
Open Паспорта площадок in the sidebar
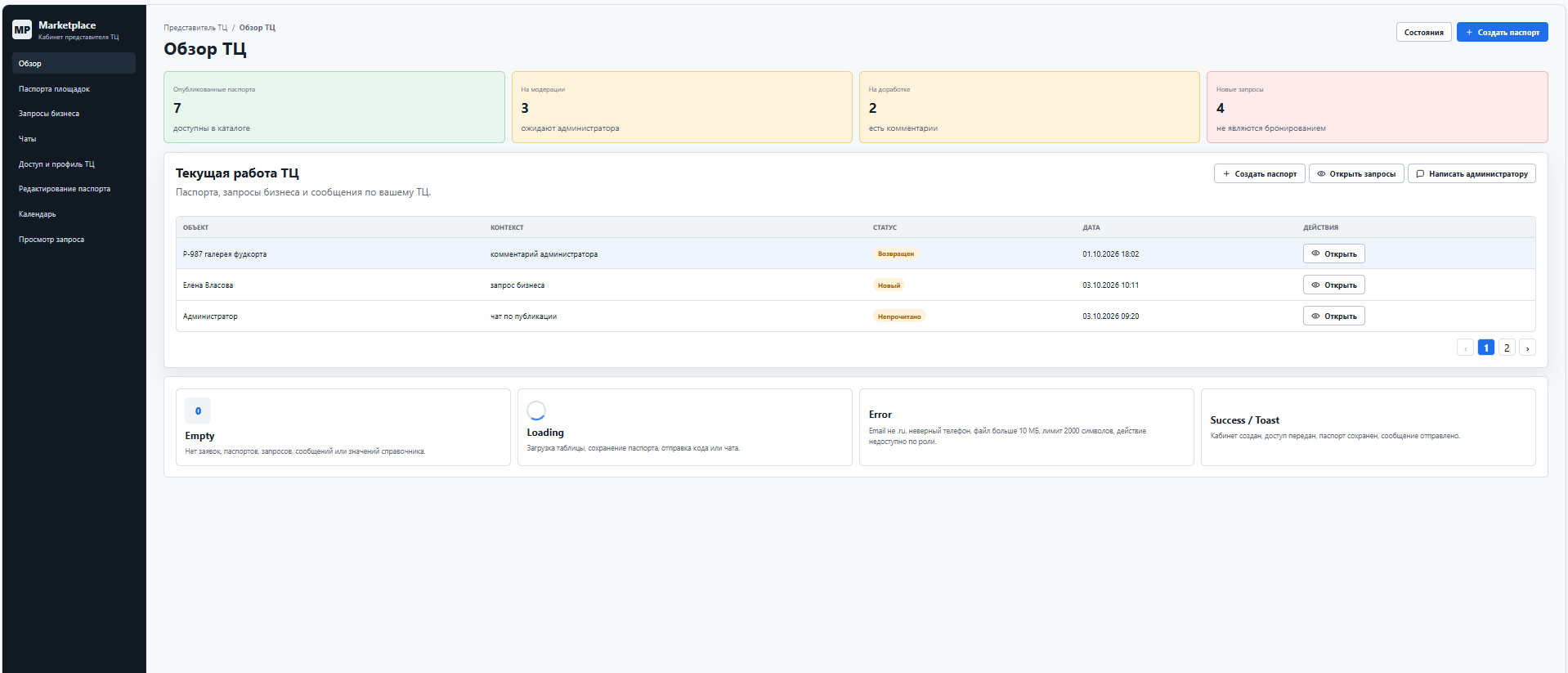point(74,88)
